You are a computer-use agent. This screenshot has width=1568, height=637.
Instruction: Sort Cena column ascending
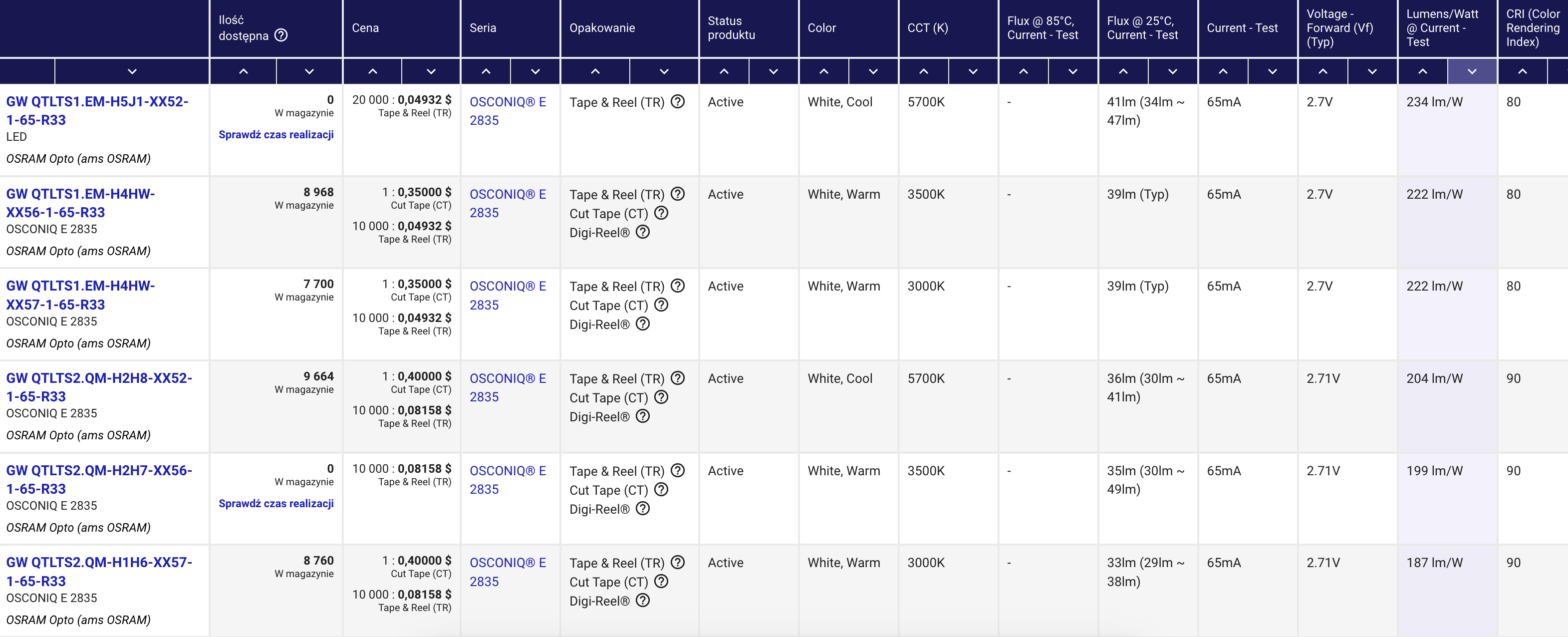(372, 71)
